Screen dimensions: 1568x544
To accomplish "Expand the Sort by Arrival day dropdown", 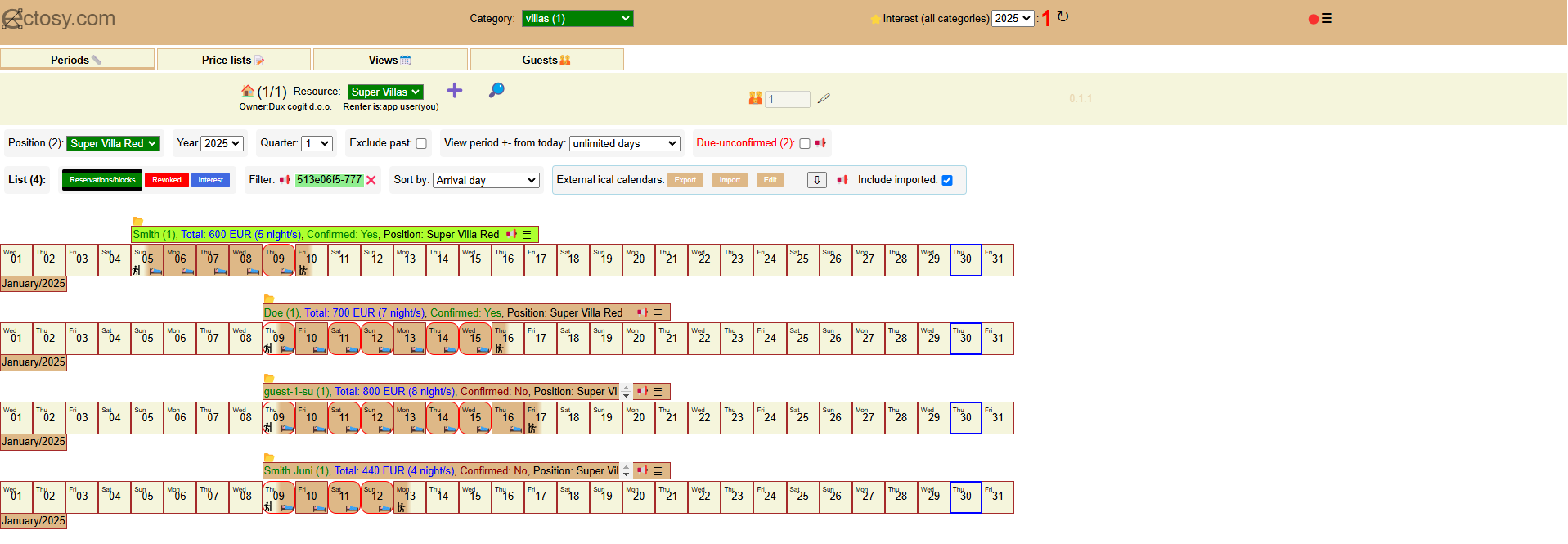I will (x=486, y=180).
